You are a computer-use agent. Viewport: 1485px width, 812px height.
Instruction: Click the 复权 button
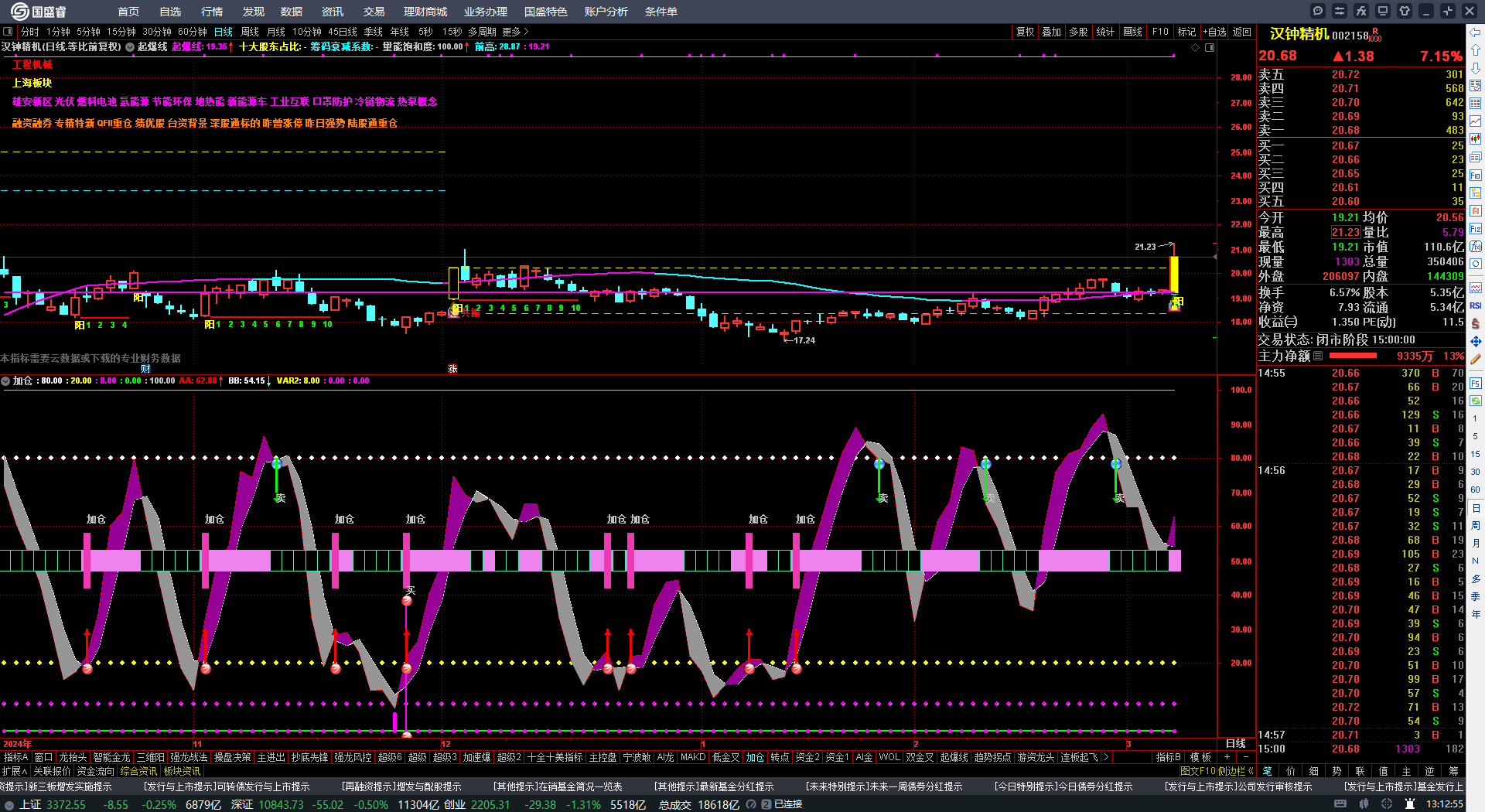[x=1025, y=32]
